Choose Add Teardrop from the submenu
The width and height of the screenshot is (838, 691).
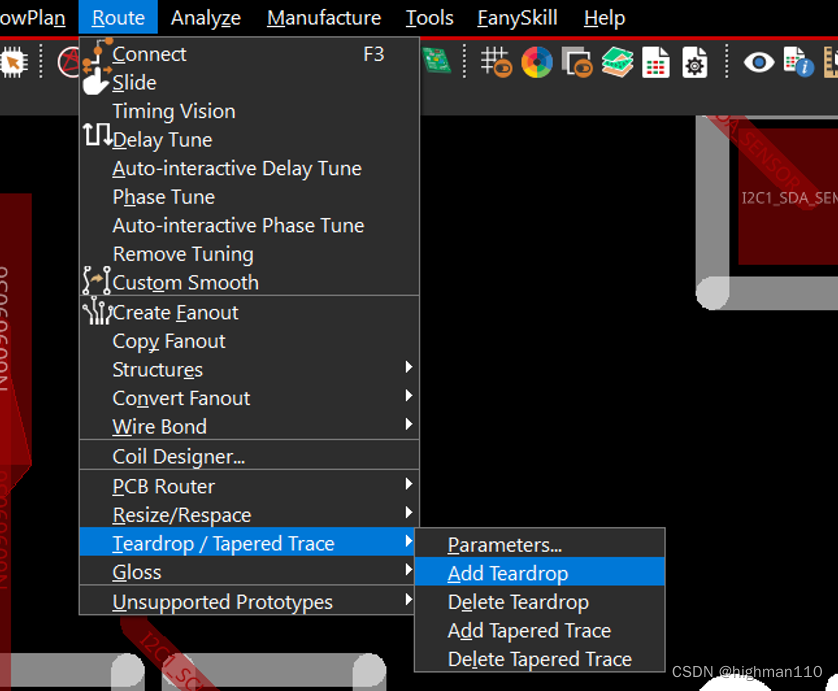pyautogui.click(x=508, y=573)
